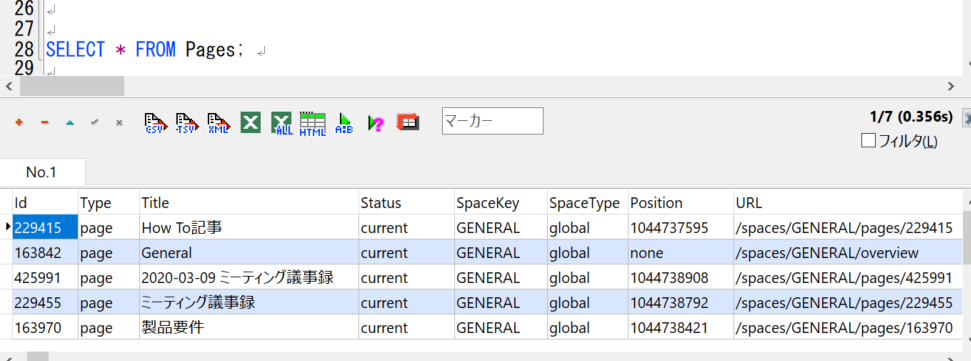The image size is (971, 361).
Task: Select the Title cell General
Action: (249, 253)
